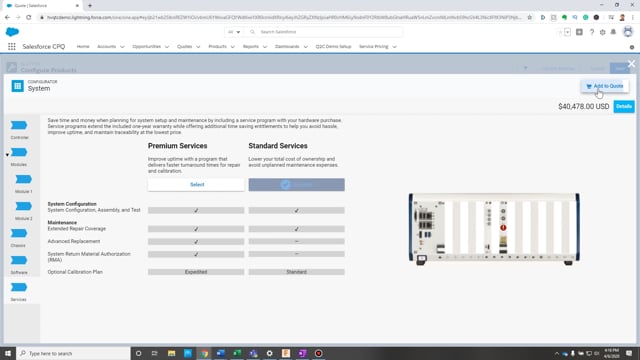Click the Premium Services heading
Image resolution: width=640 pixels, height=360 pixels.
pos(178,146)
